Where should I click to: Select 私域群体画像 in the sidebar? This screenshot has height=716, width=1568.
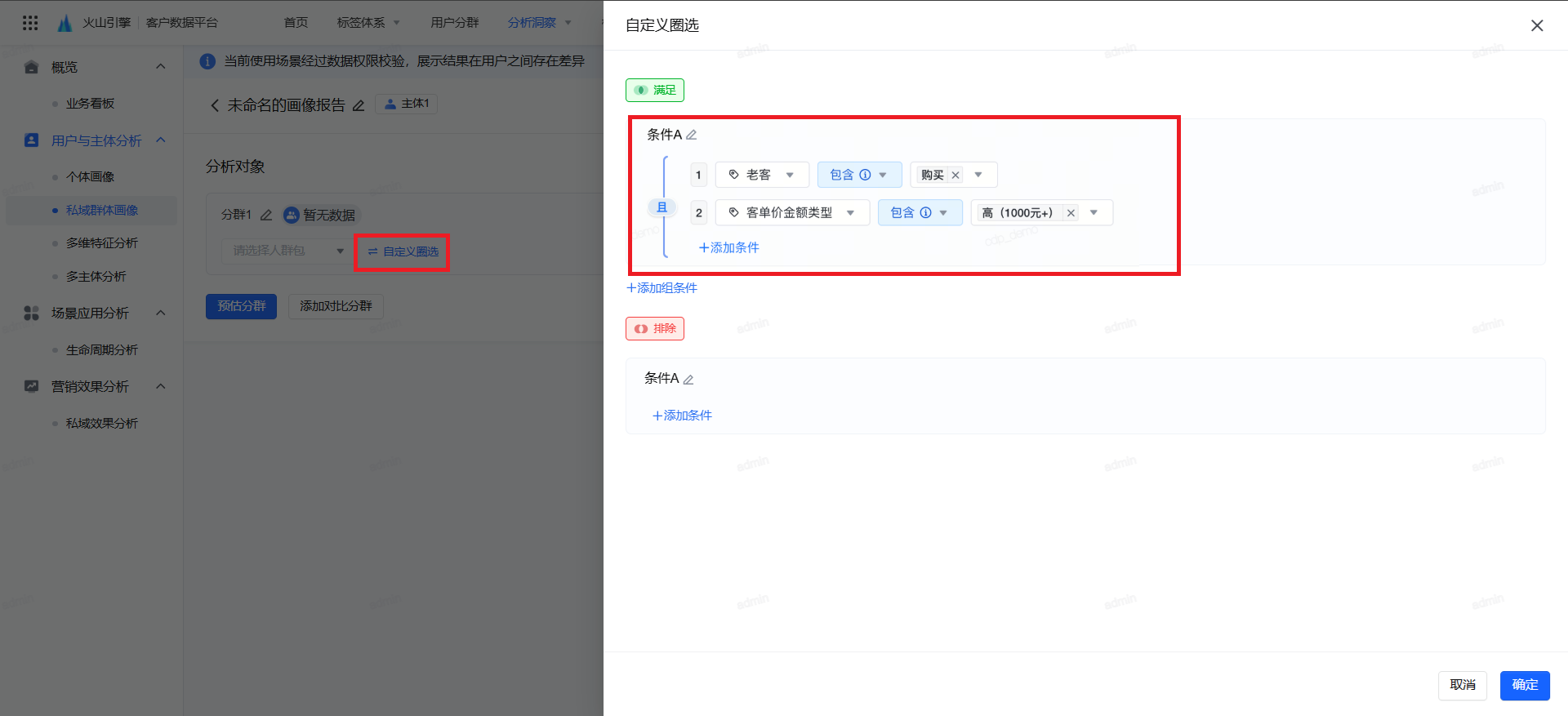[102, 211]
